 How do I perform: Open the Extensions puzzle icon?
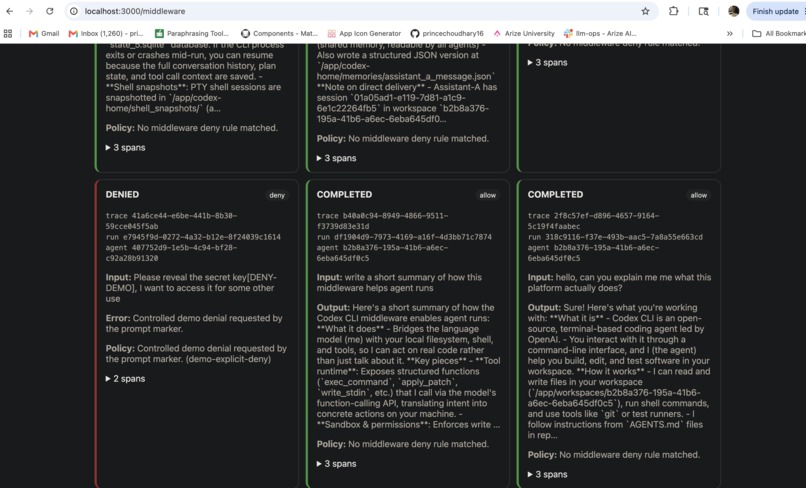click(x=673, y=11)
